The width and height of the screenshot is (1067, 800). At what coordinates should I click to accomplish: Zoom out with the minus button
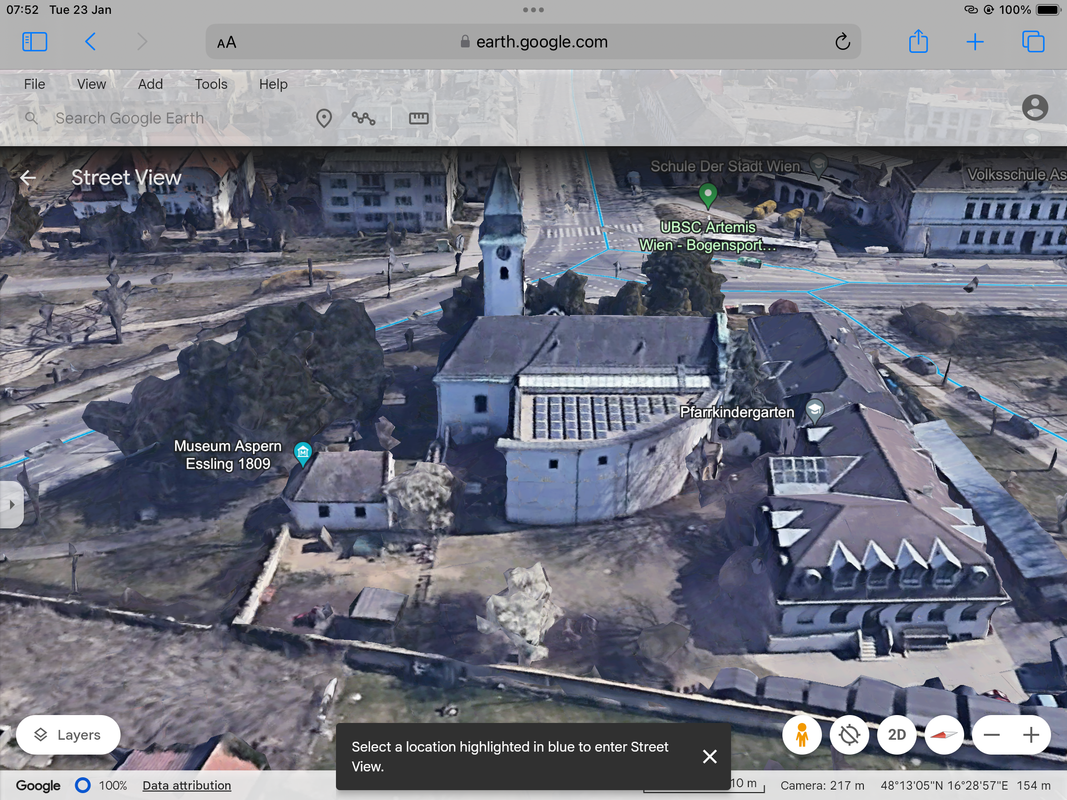pyautogui.click(x=991, y=735)
